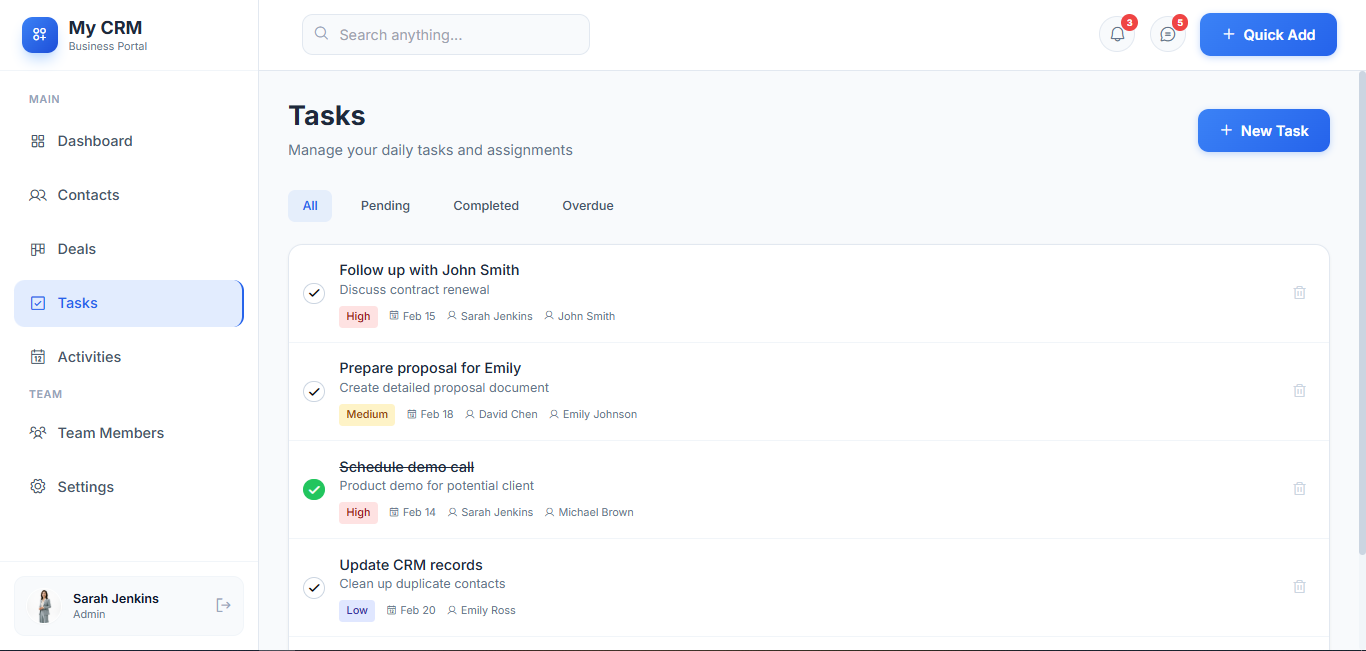The image size is (1366, 651).
Task: Open Dashboard from the sidebar
Action: (95, 141)
